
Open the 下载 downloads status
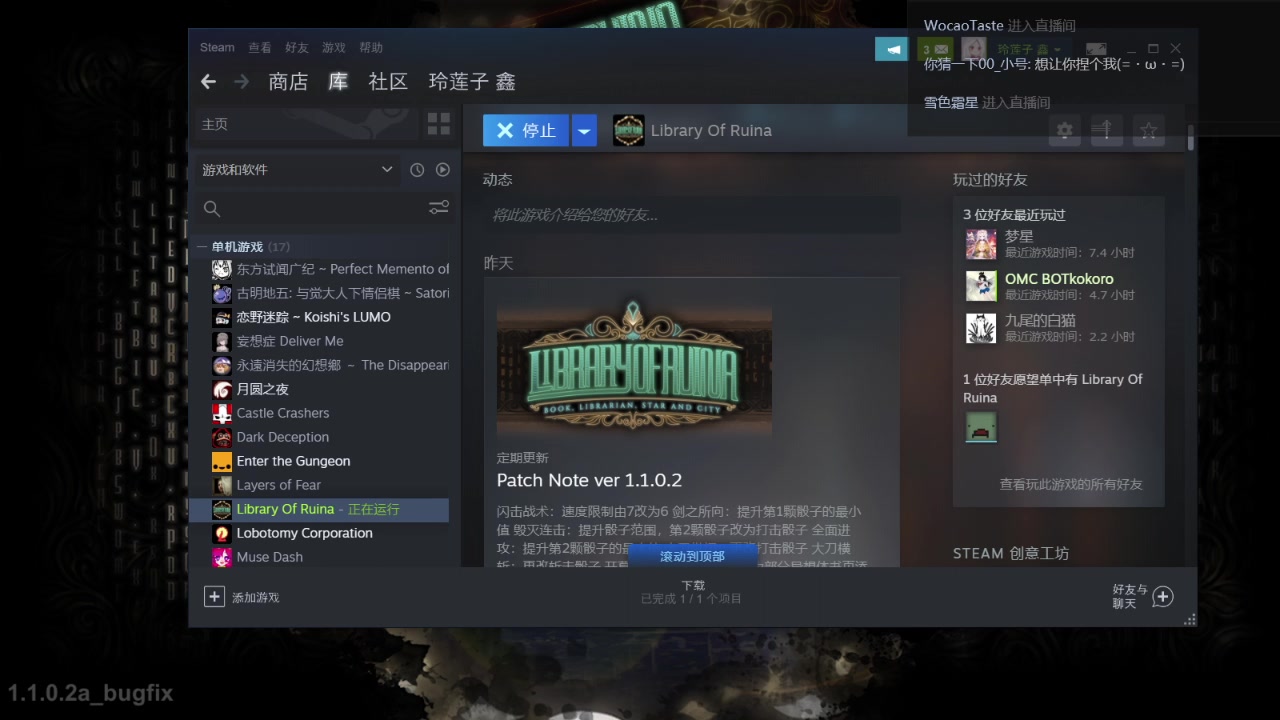pyautogui.click(x=692, y=592)
